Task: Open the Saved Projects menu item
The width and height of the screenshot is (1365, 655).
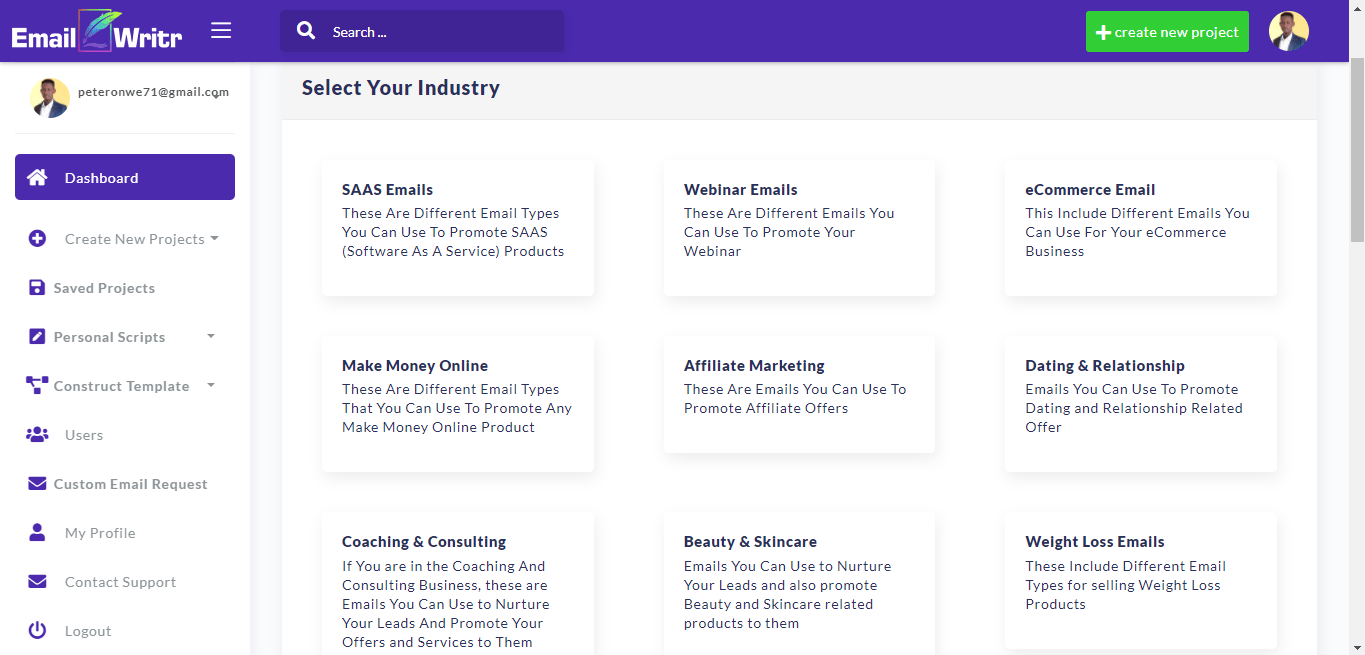Action: click(104, 288)
